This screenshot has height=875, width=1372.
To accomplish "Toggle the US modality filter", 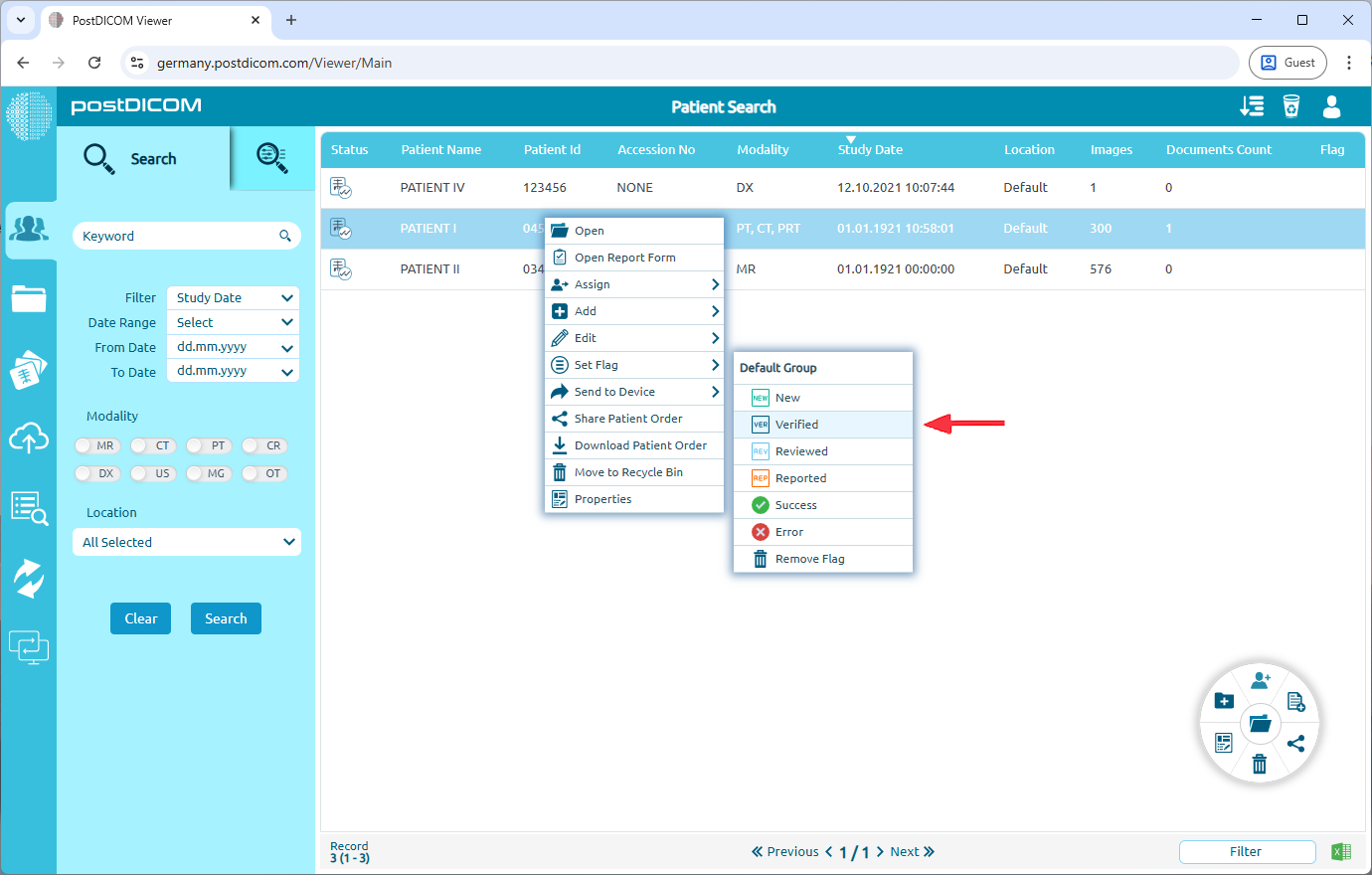I will point(152,473).
